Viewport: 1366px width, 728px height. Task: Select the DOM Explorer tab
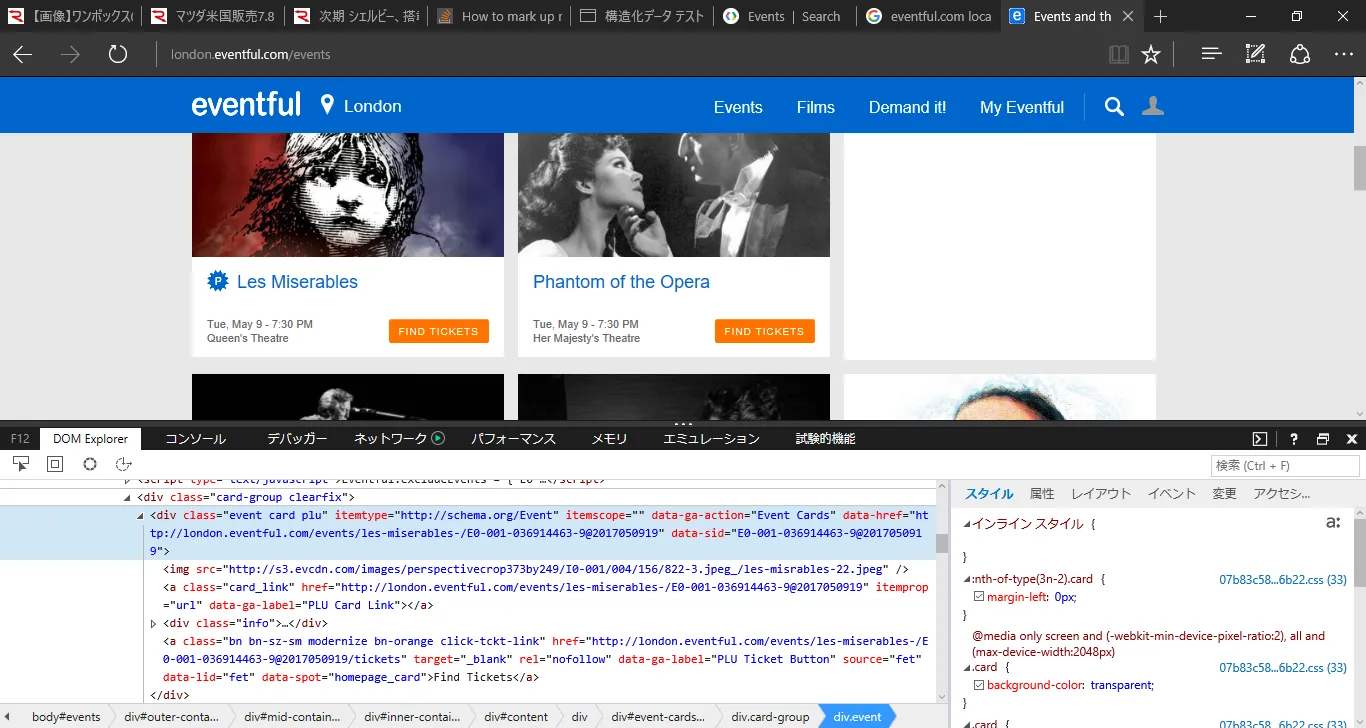[91, 439]
